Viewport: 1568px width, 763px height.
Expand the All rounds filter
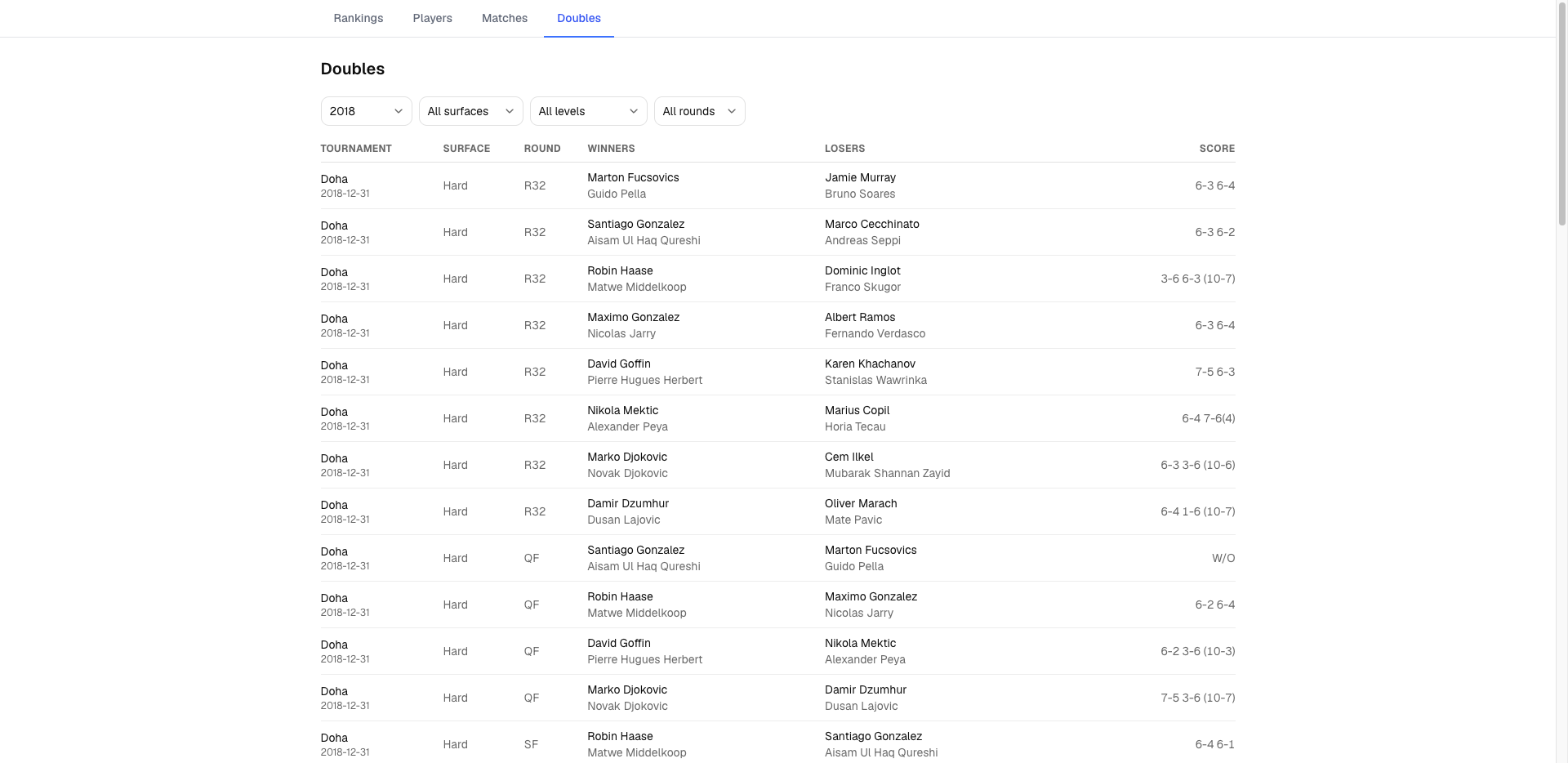click(699, 111)
